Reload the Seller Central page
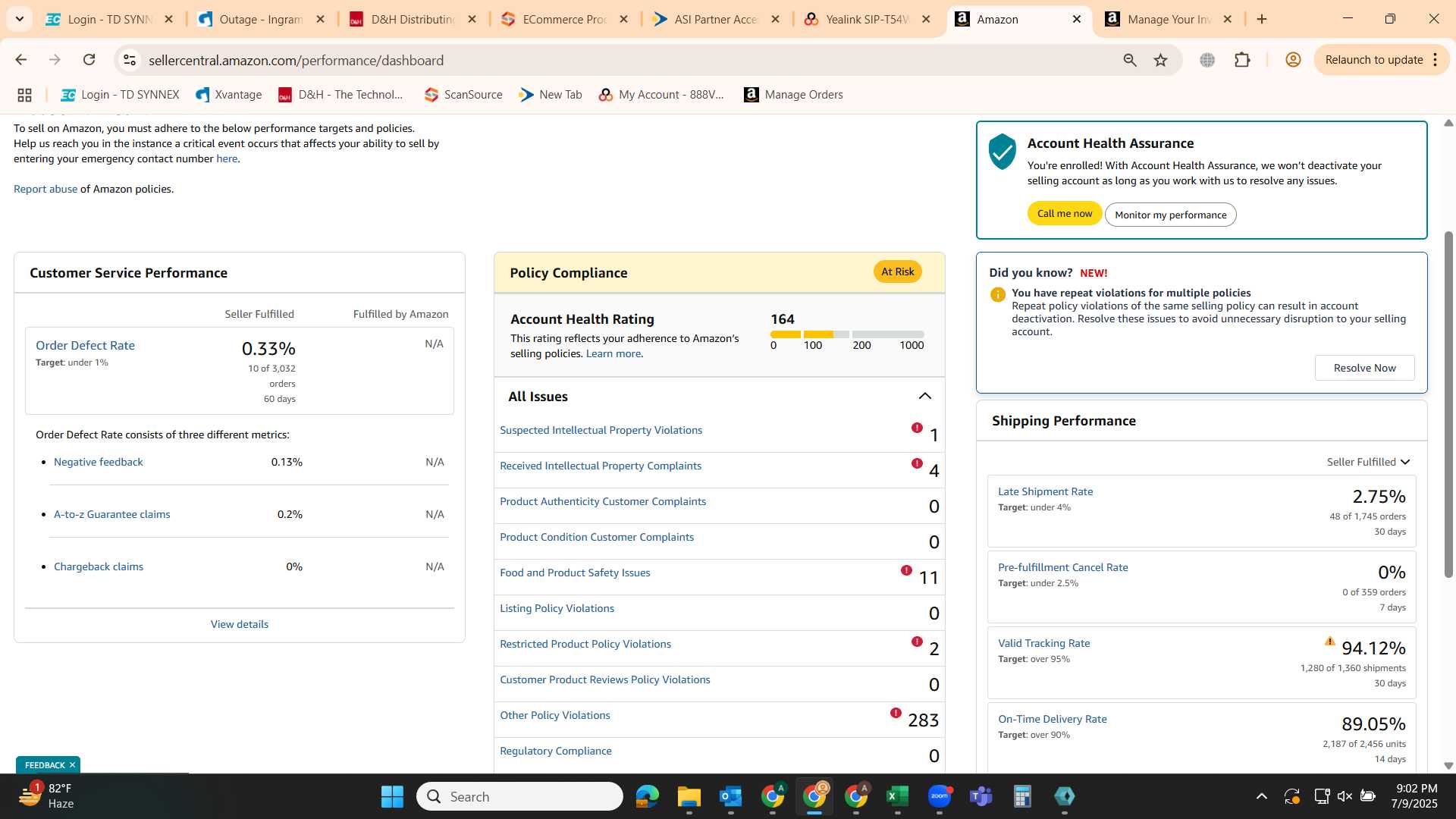1456x819 pixels. (89, 60)
